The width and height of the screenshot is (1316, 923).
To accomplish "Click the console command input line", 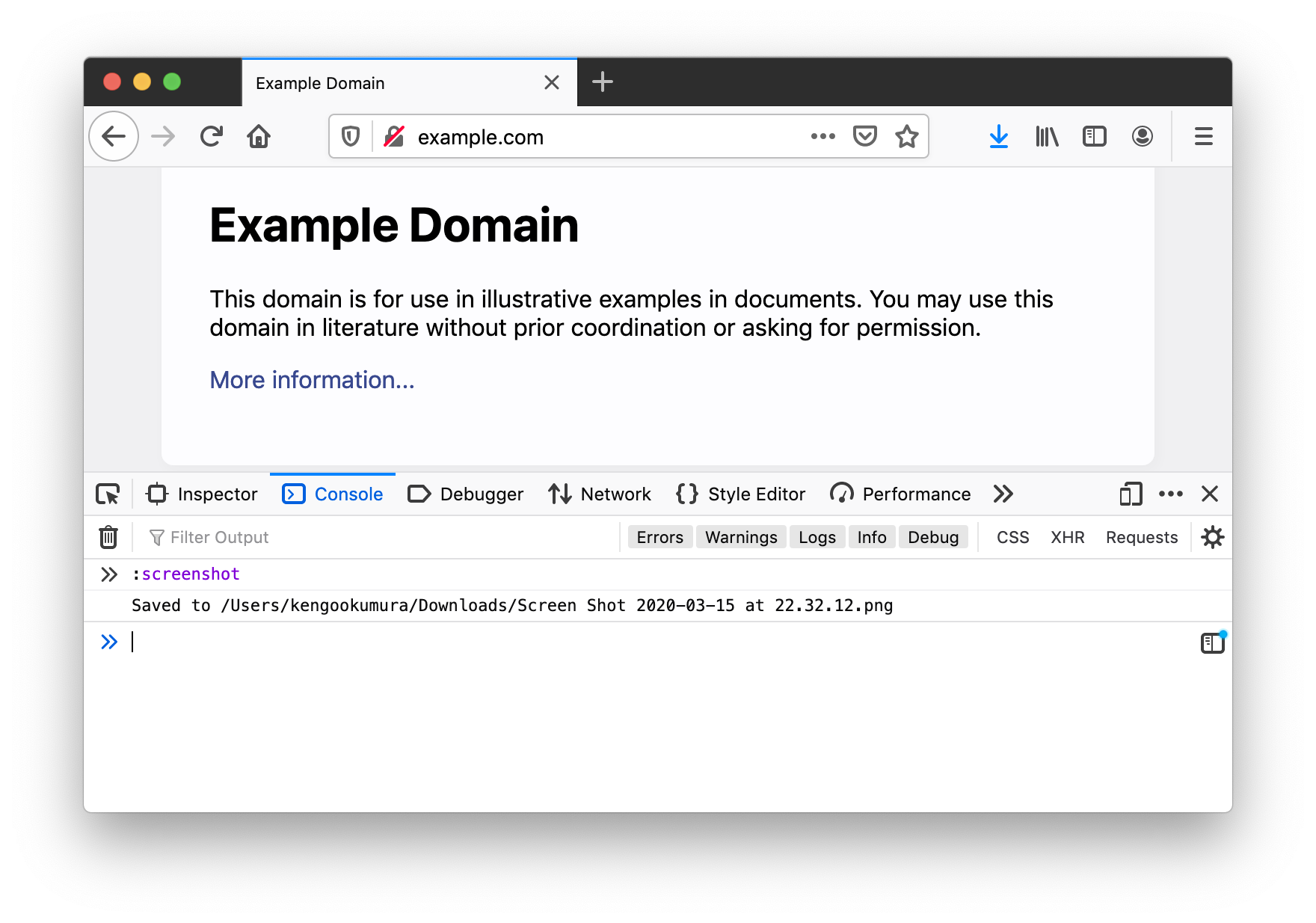I will pyautogui.click(x=658, y=642).
